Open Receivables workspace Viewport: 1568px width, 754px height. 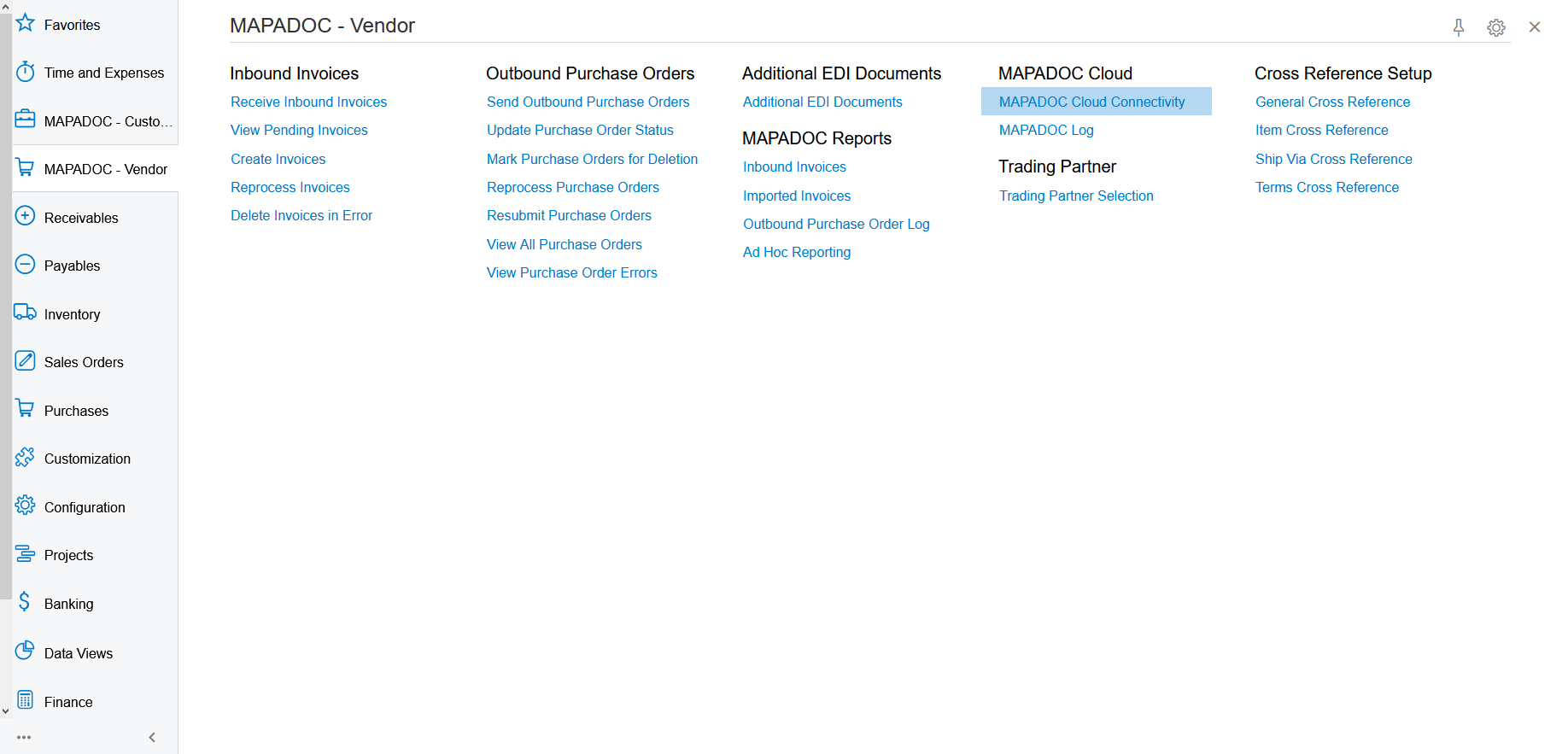tap(81, 218)
